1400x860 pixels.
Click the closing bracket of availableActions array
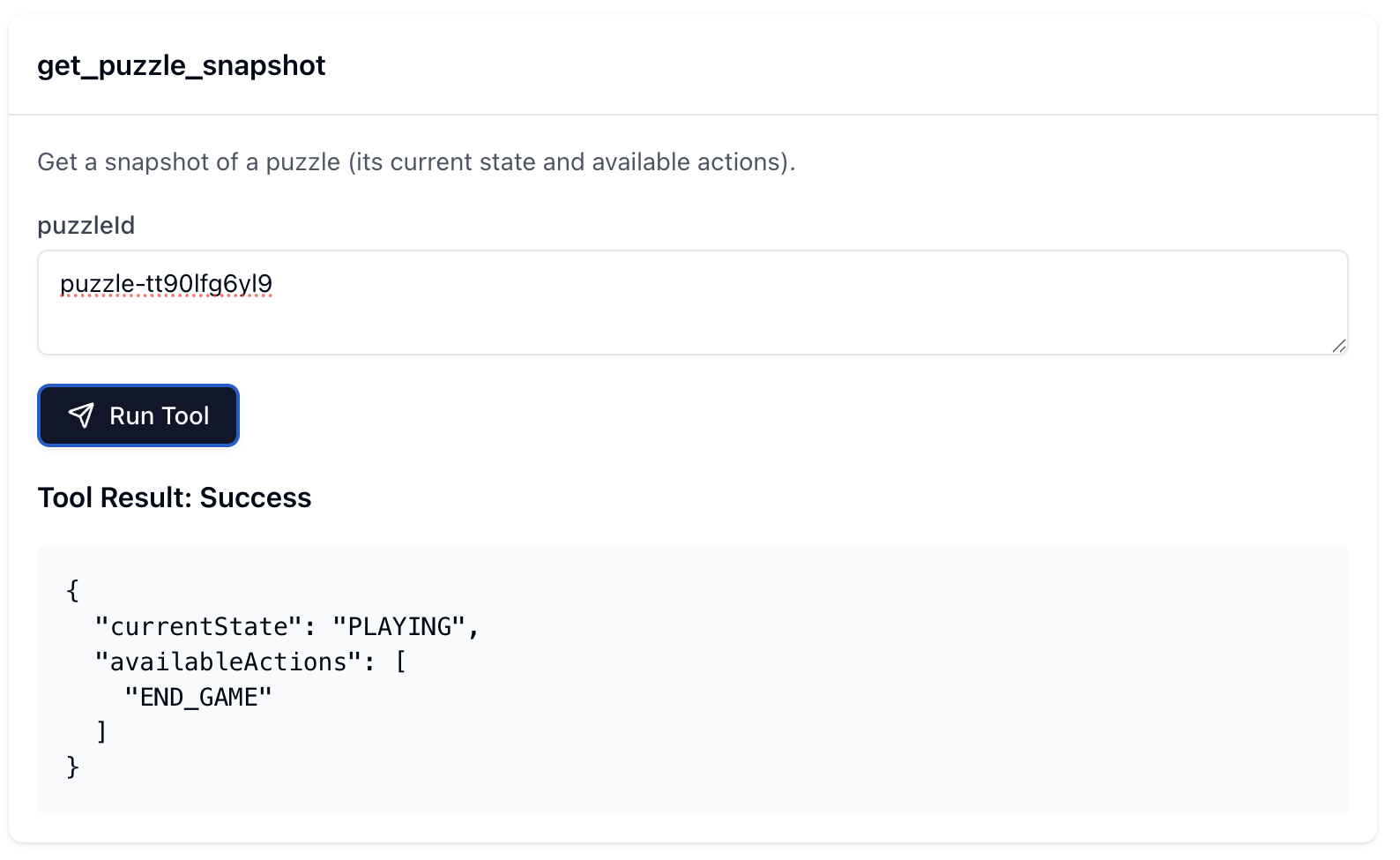pos(101,731)
